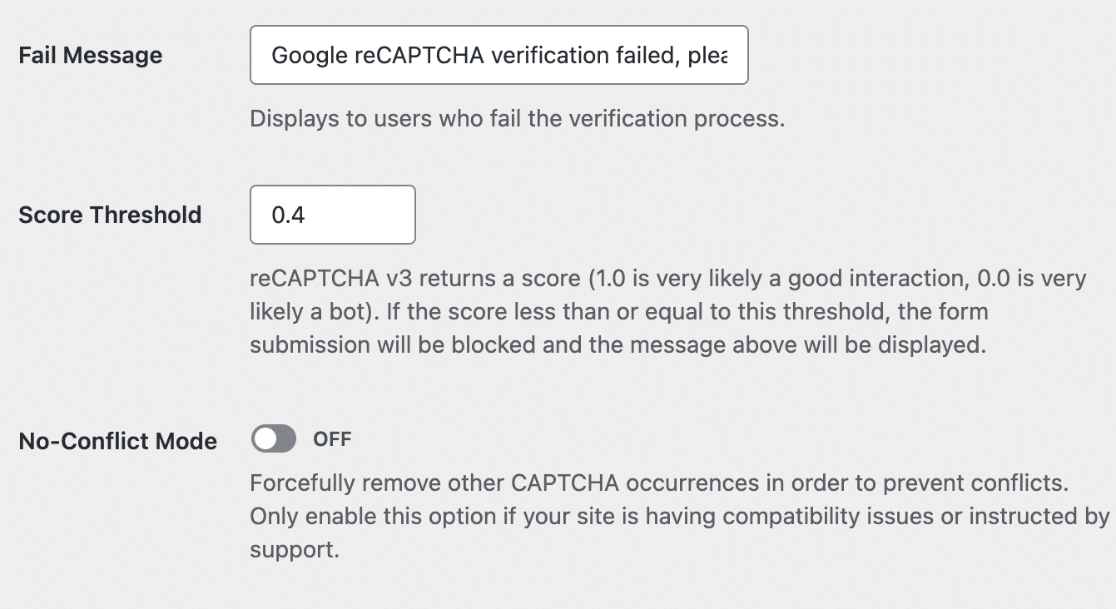Click the No-Conflict Mode setting label

[x=118, y=441]
